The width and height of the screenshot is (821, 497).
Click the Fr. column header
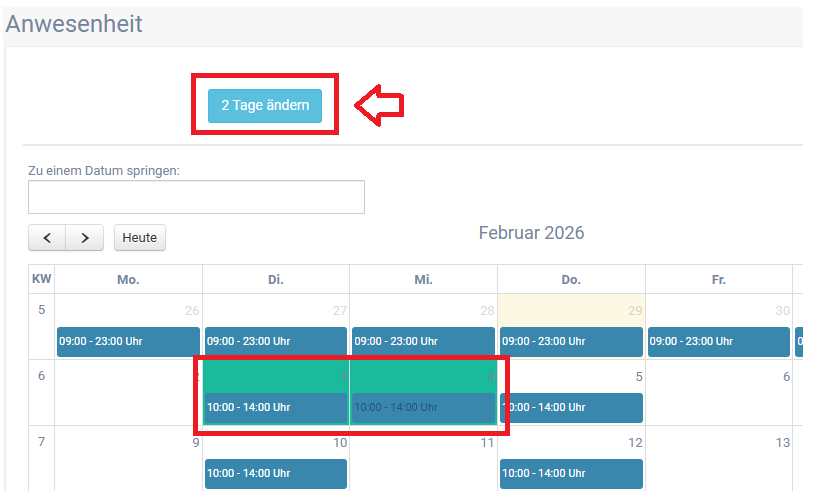tap(718, 280)
